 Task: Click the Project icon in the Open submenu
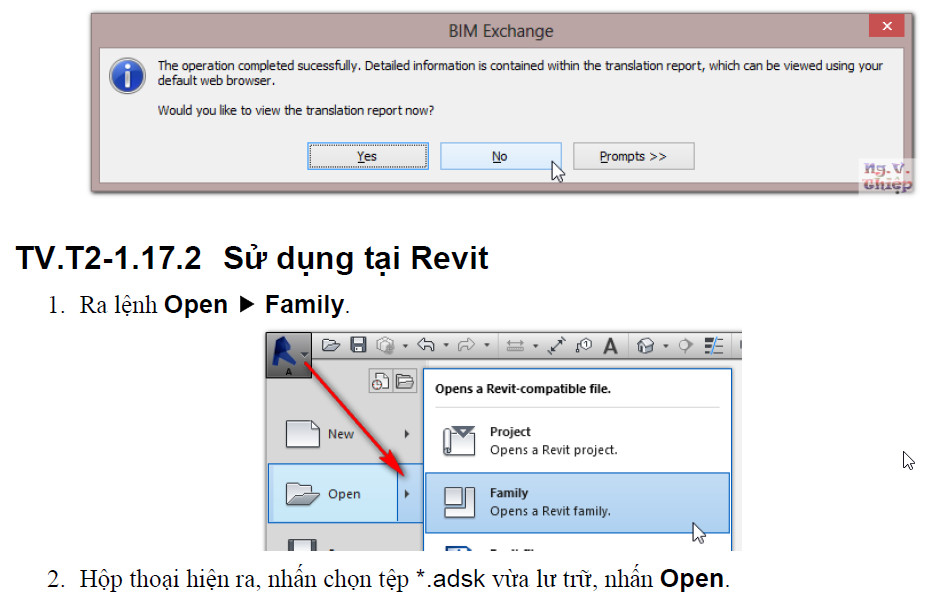(x=459, y=441)
